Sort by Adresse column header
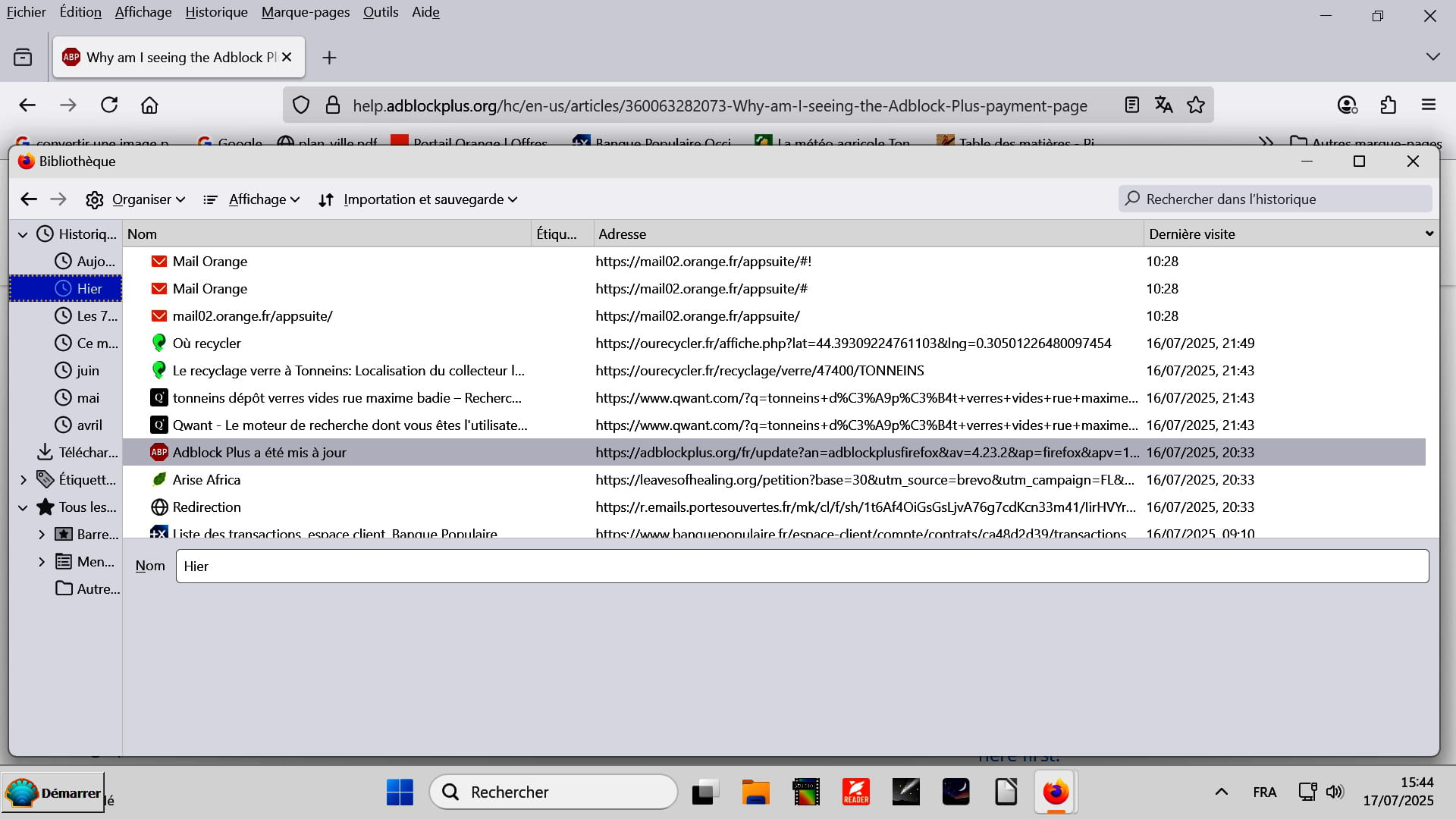The width and height of the screenshot is (1456, 819). tap(868, 234)
